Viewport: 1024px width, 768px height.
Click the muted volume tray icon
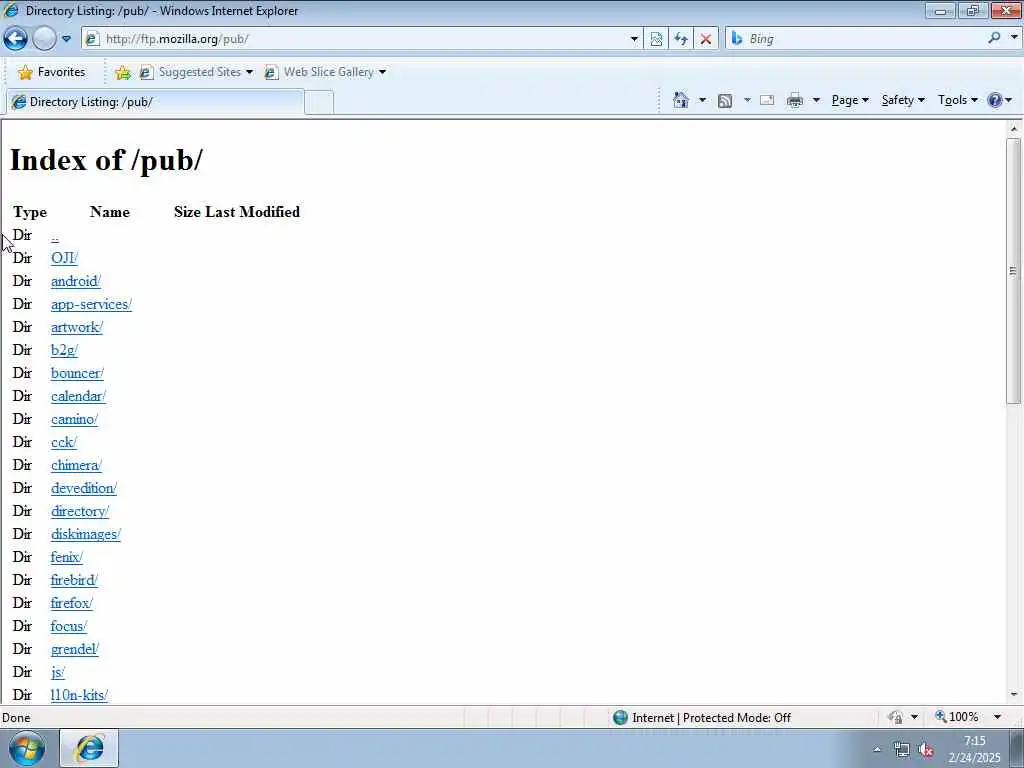pyautogui.click(x=925, y=750)
